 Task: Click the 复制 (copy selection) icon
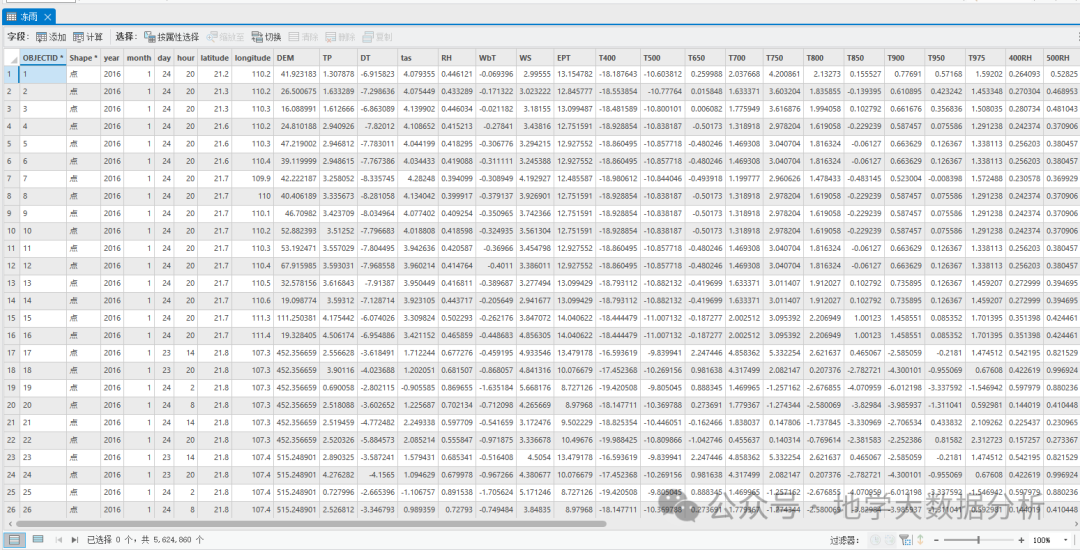[368, 36]
